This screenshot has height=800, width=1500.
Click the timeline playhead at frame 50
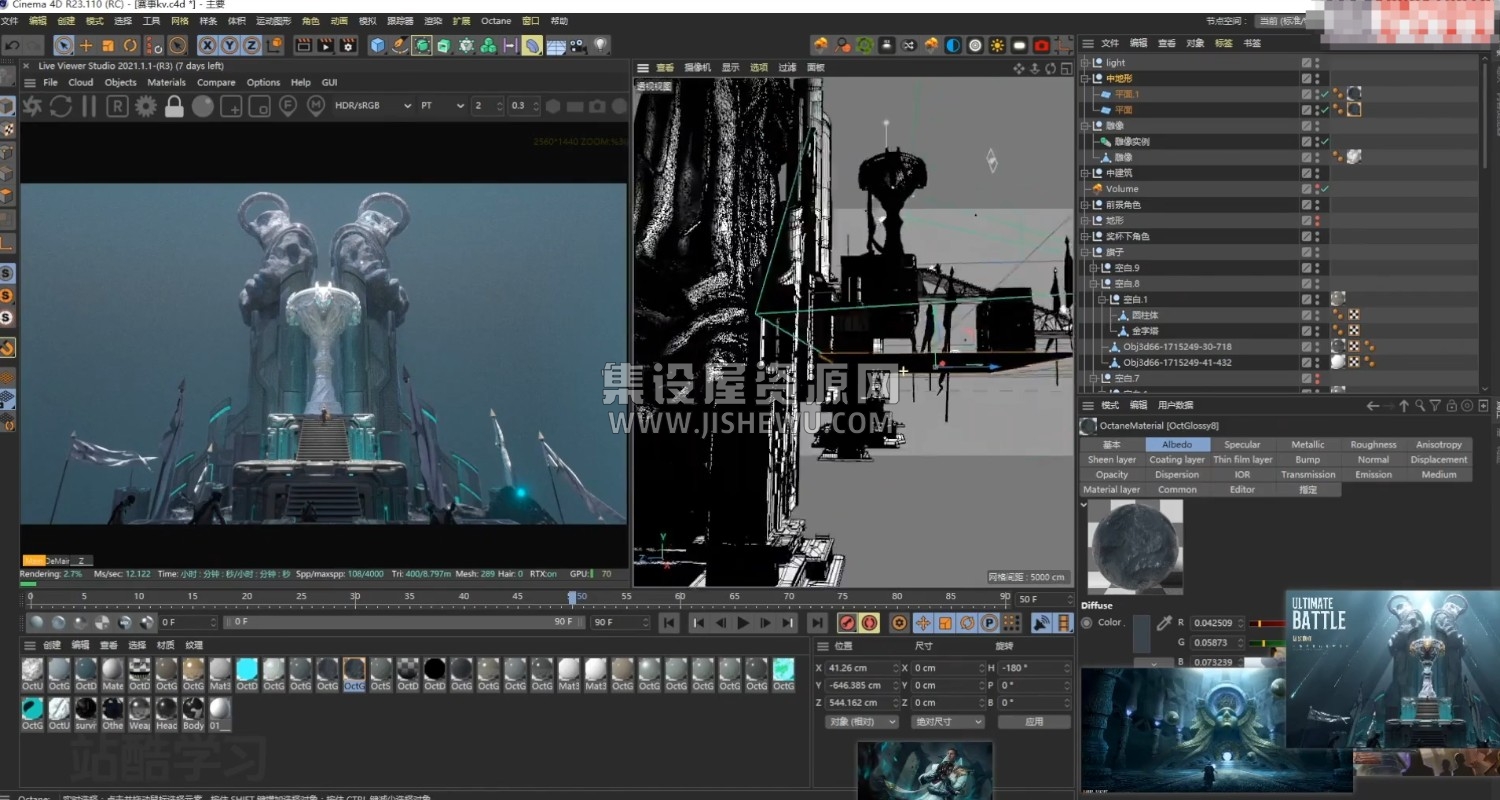[x=573, y=597]
